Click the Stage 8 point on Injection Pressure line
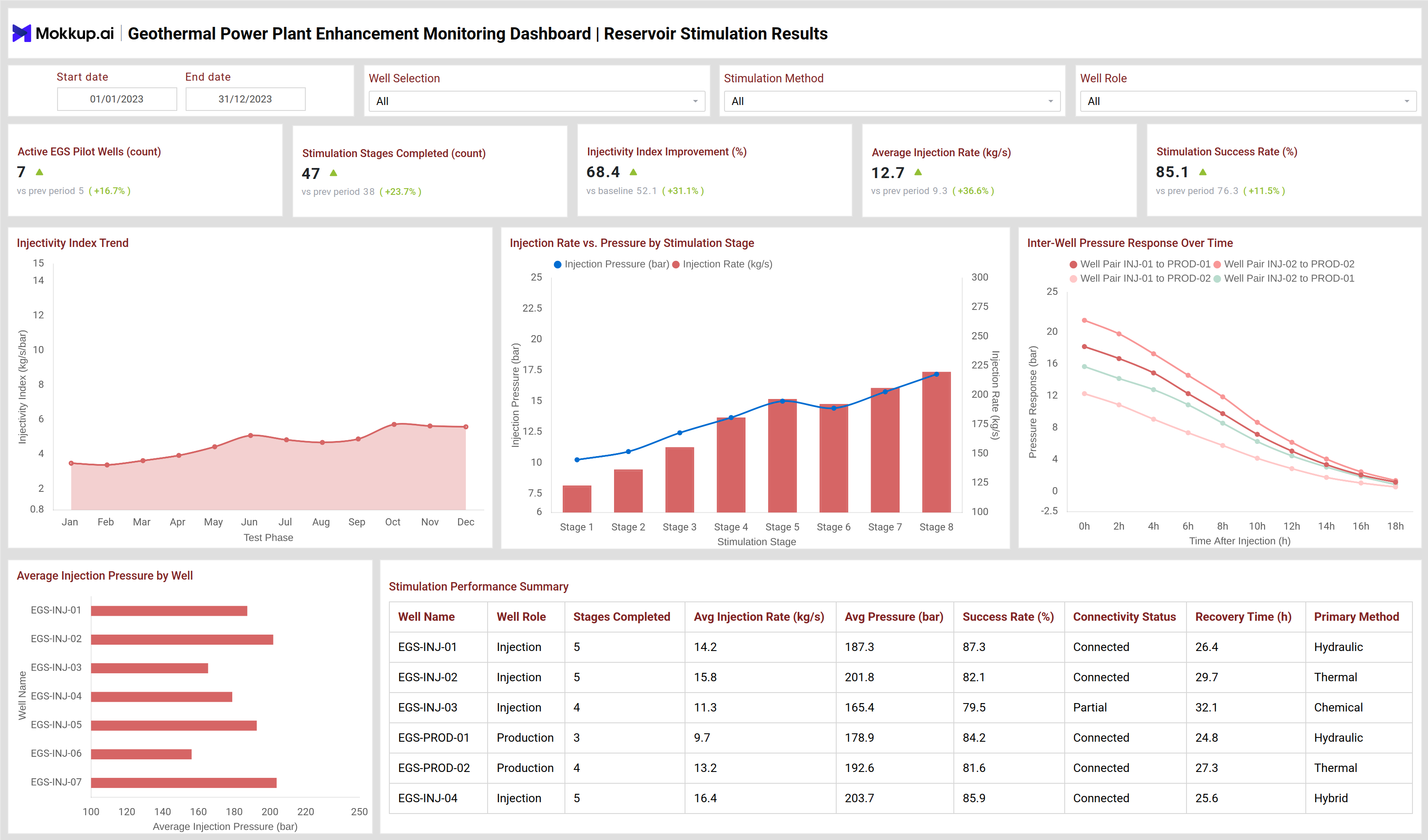1428x840 pixels. (936, 374)
